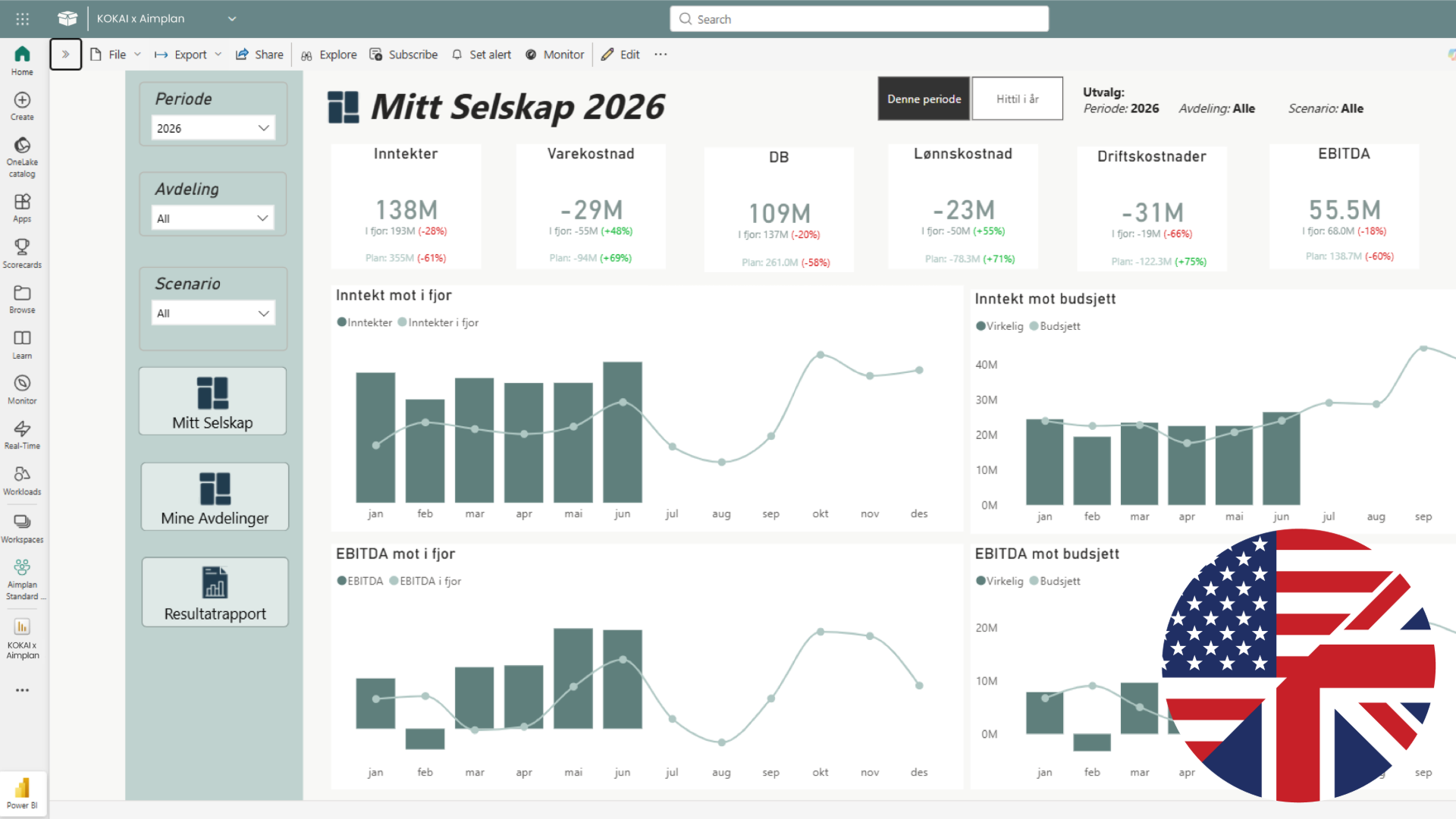Open the Resultatrapport page
Viewport: 1456px width, 819px height.
(x=215, y=592)
